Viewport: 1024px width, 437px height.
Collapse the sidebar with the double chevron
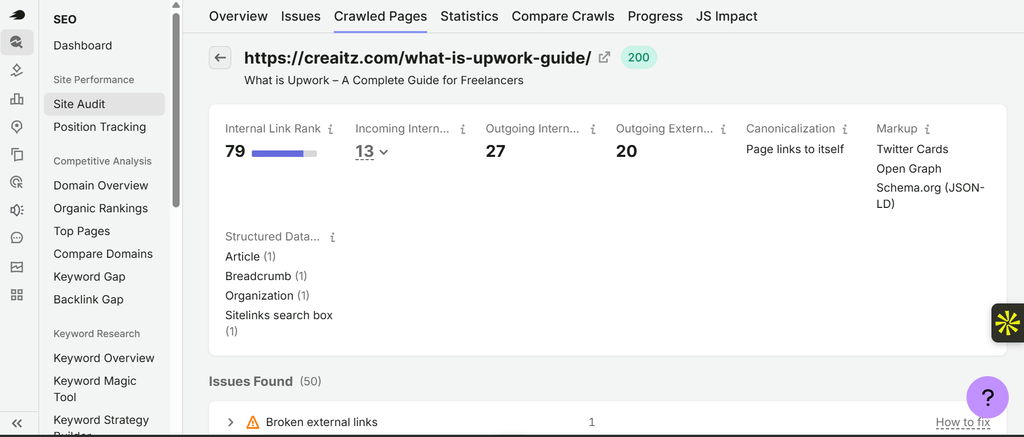click(17, 423)
